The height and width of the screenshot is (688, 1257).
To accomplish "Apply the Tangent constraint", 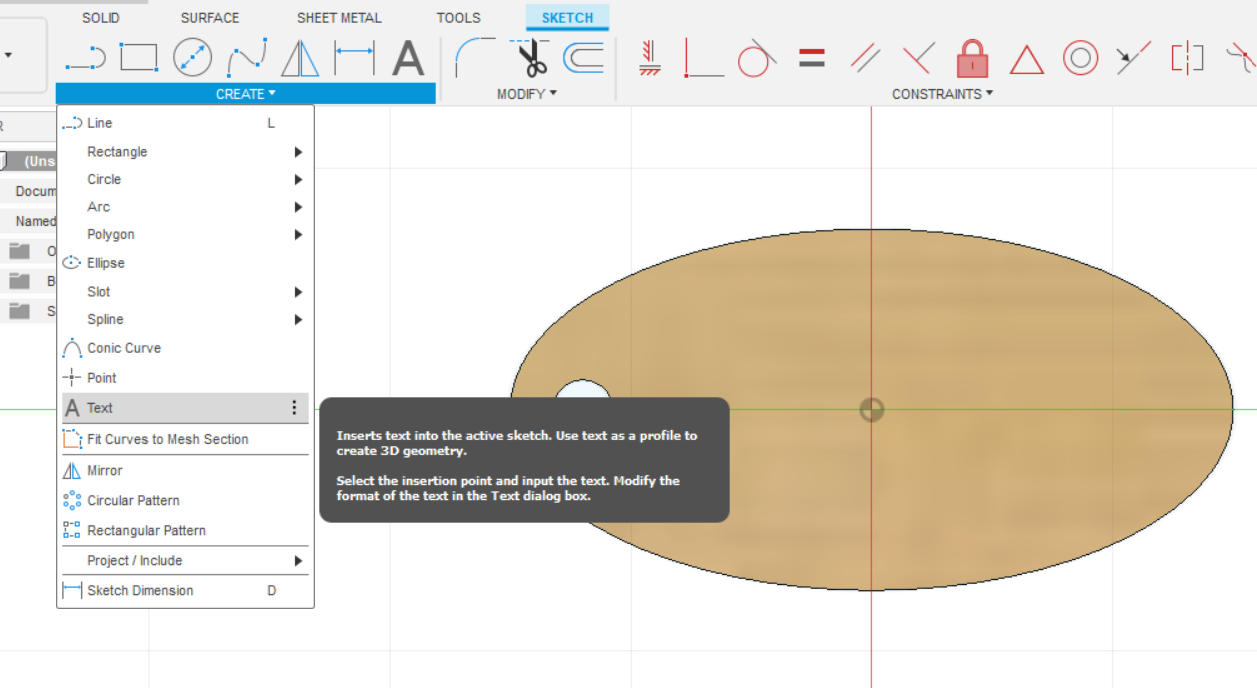I will tap(757, 58).
